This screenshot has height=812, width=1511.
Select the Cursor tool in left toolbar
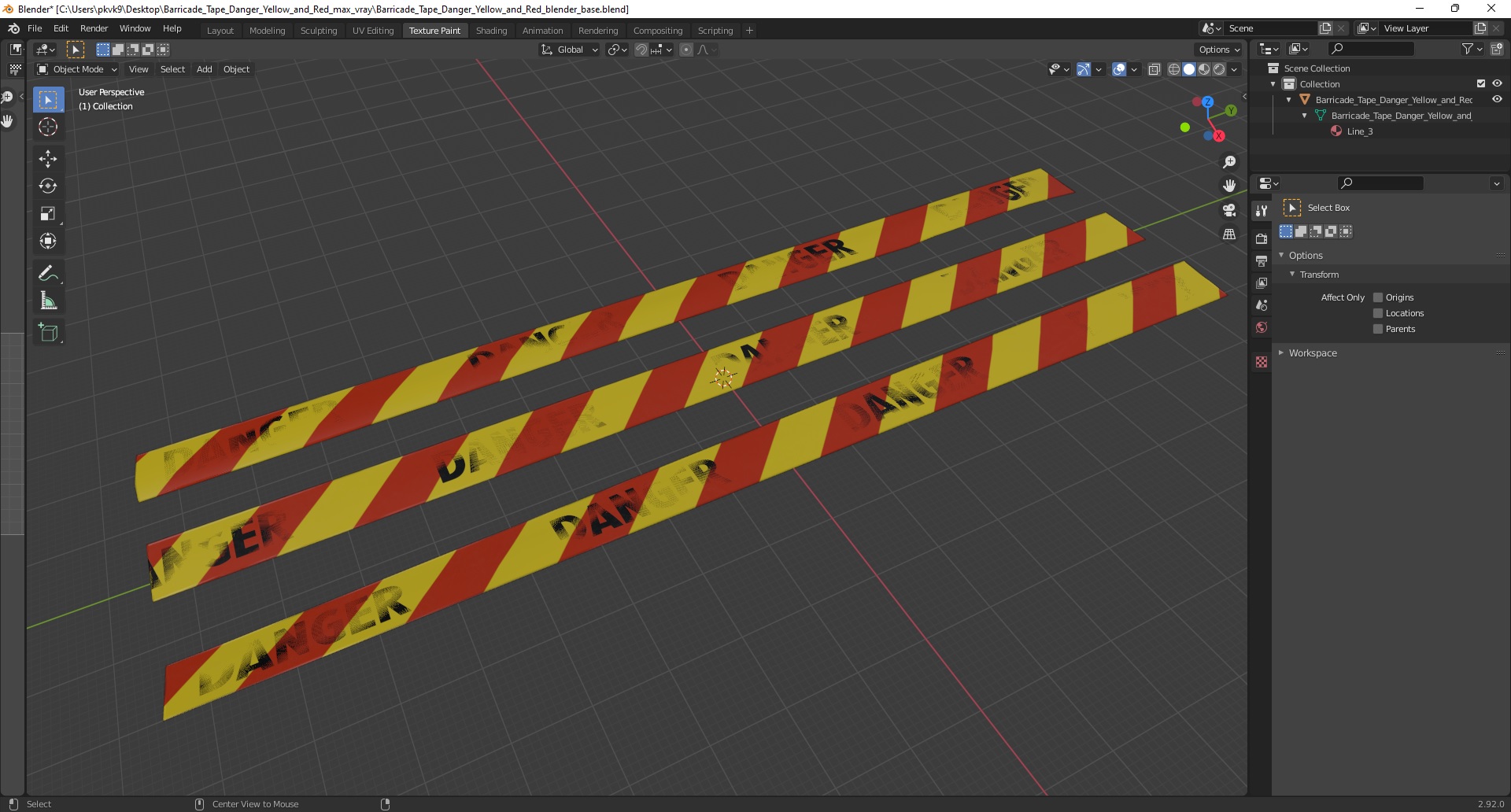click(48, 127)
